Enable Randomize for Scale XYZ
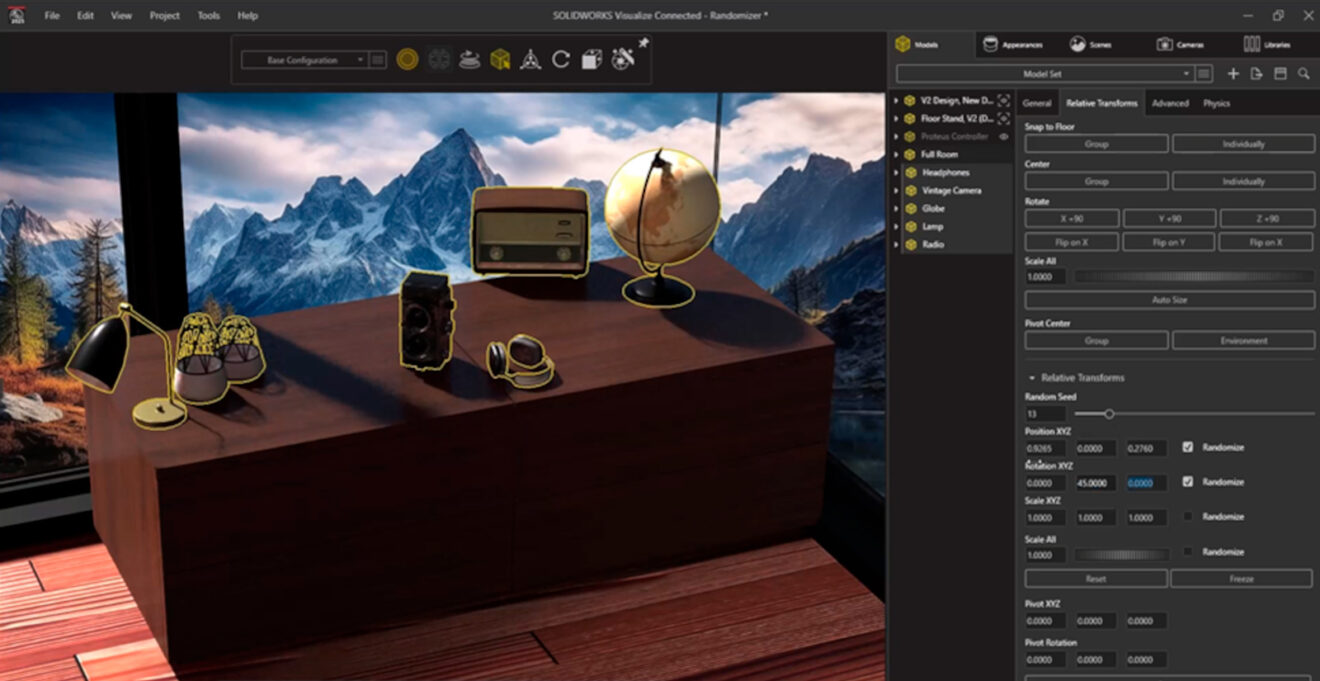1320x681 pixels. coord(1188,517)
